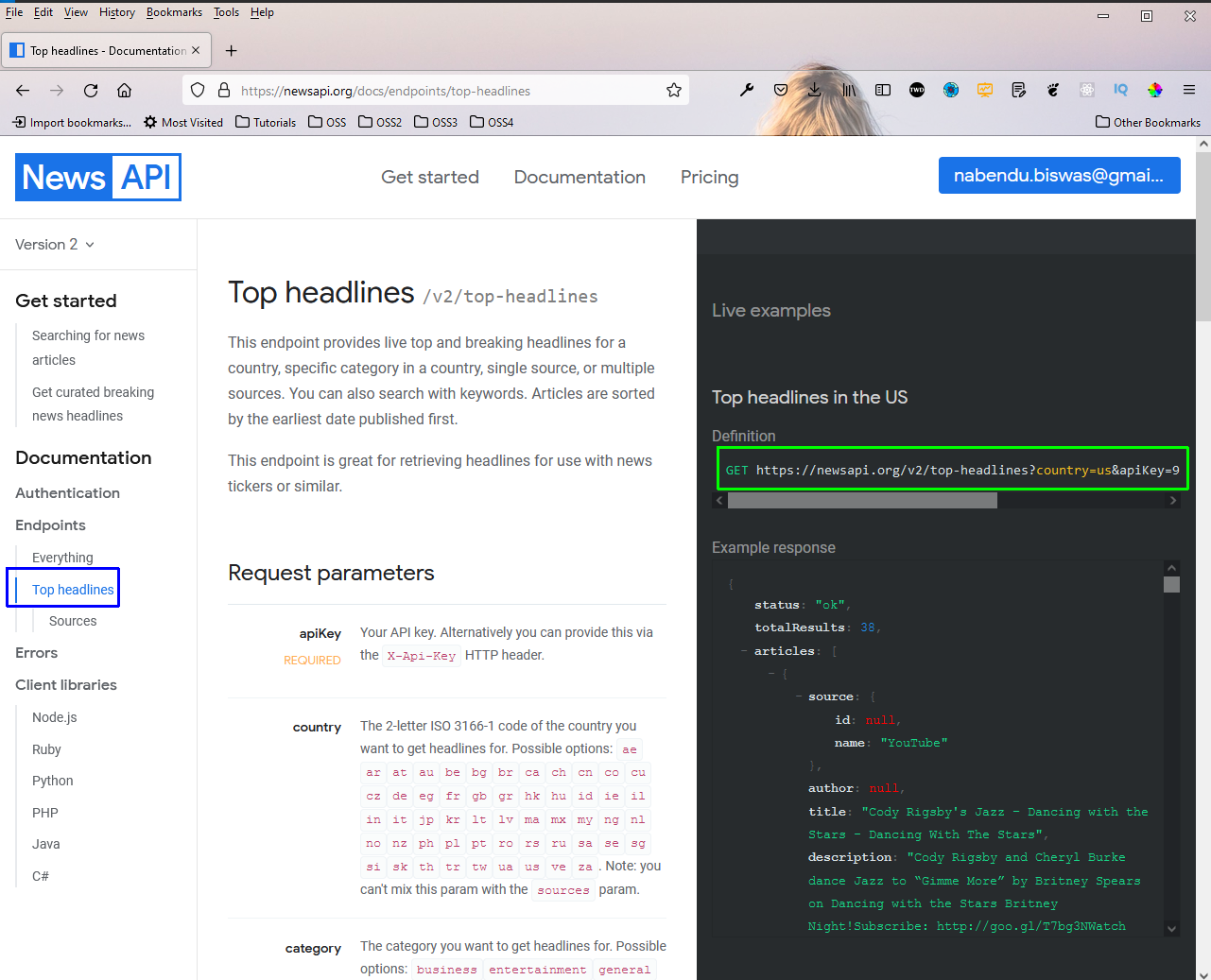This screenshot has height=980, width=1211.
Task: Open the View menu
Action: tap(76, 12)
